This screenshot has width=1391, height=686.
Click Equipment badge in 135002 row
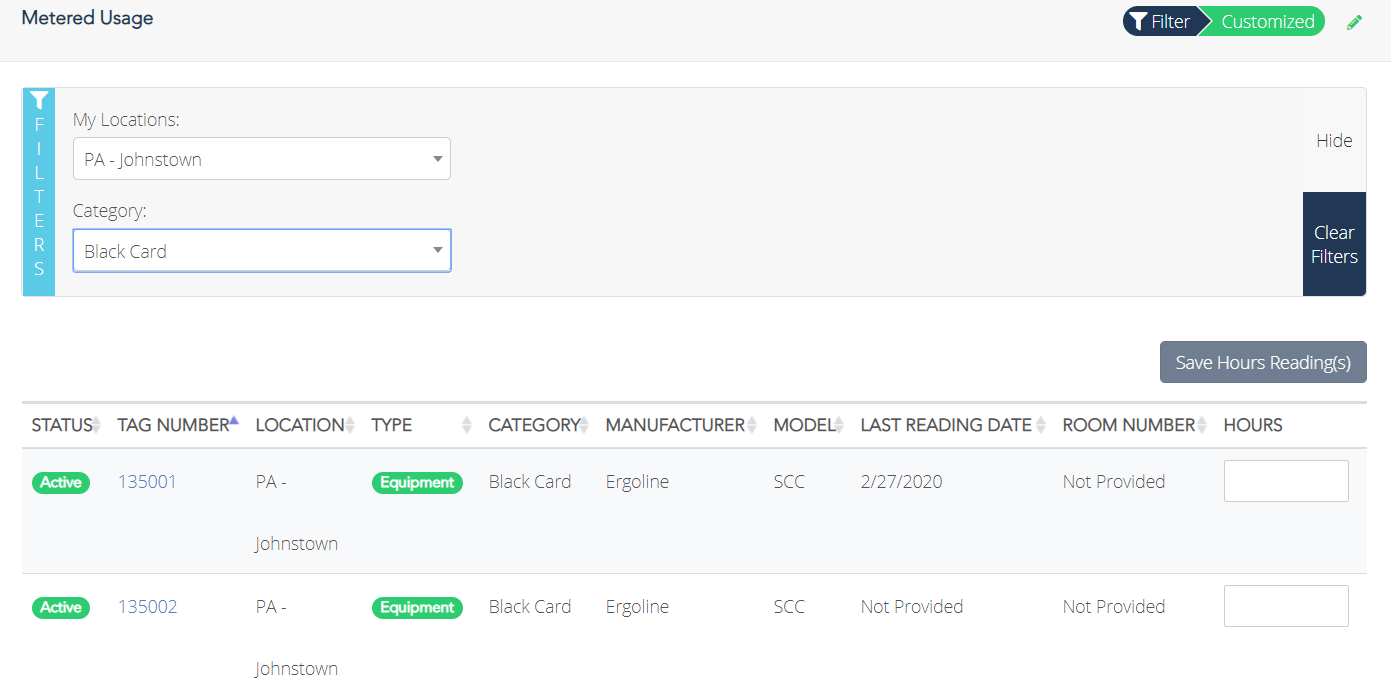(x=417, y=607)
